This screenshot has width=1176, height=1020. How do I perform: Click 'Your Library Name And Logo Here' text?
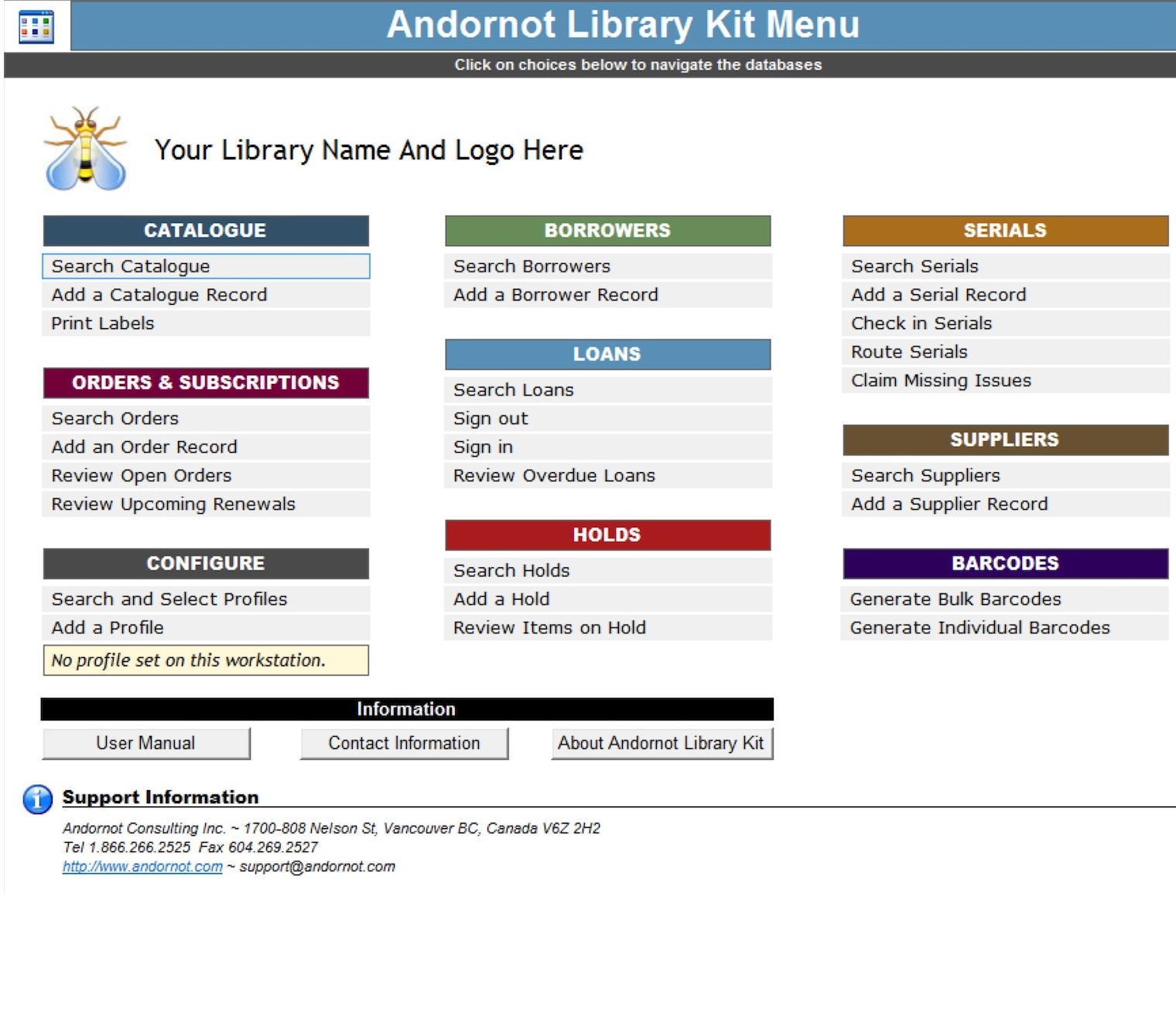(369, 150)
